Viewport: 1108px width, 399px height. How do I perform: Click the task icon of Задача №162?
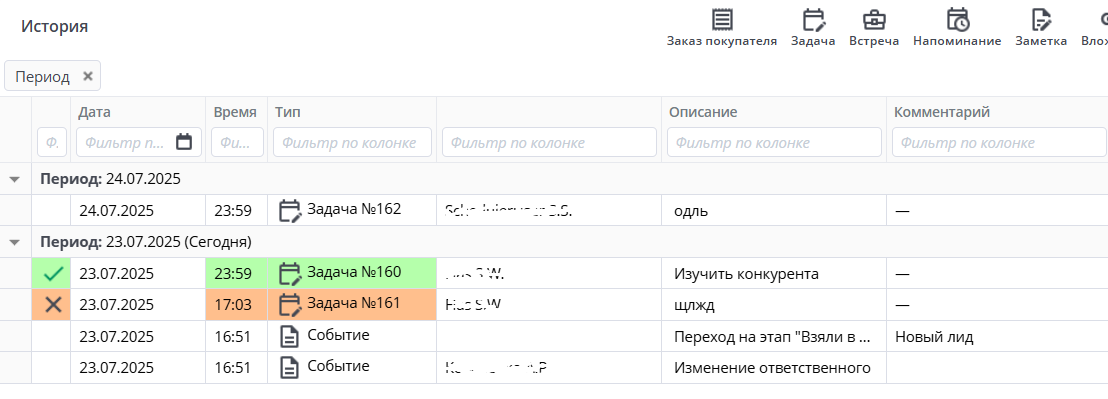[x=290, y=210]
